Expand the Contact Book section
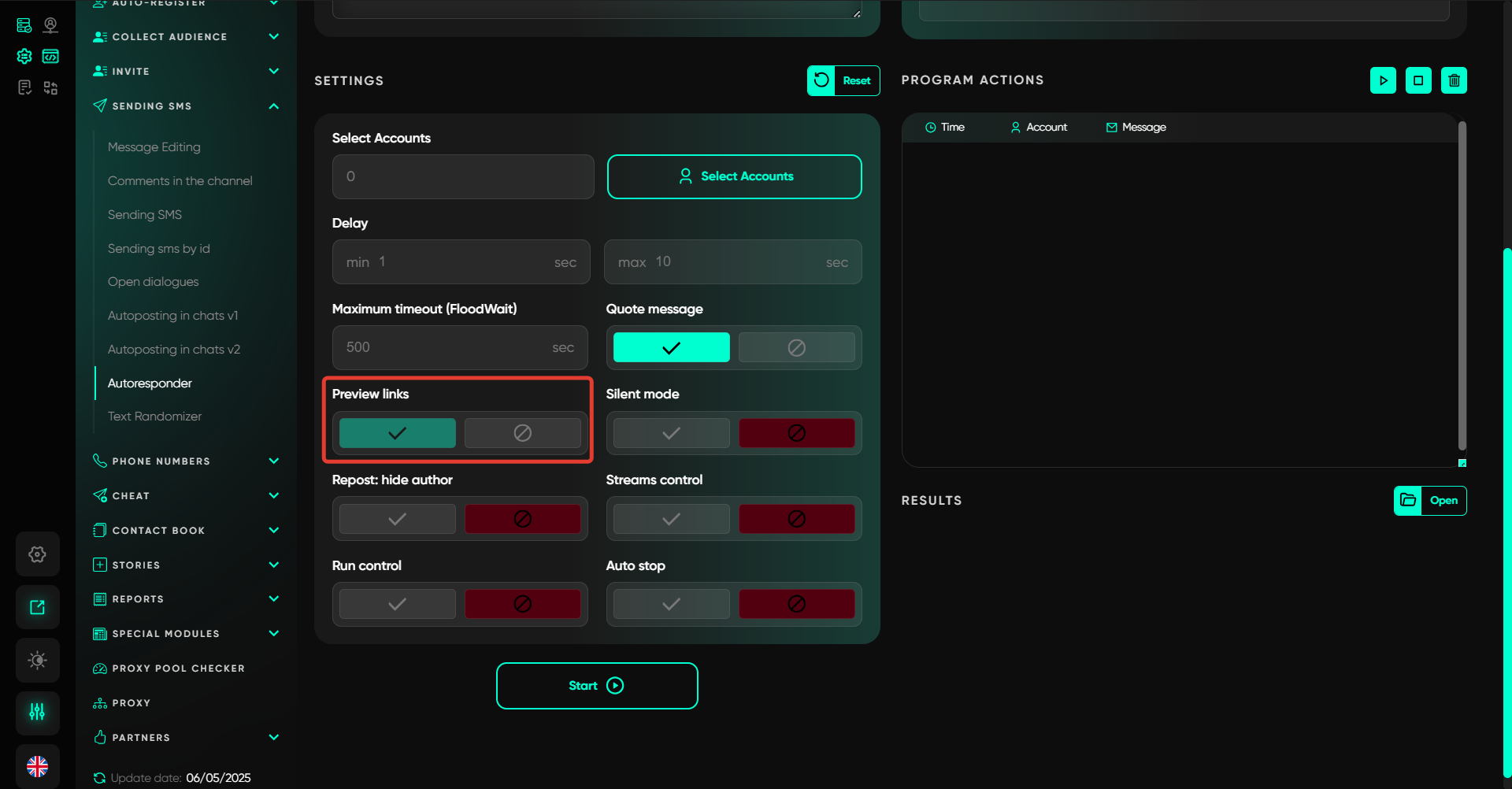Viewport: 1512px width, 789px height. (x=273, y=531)
